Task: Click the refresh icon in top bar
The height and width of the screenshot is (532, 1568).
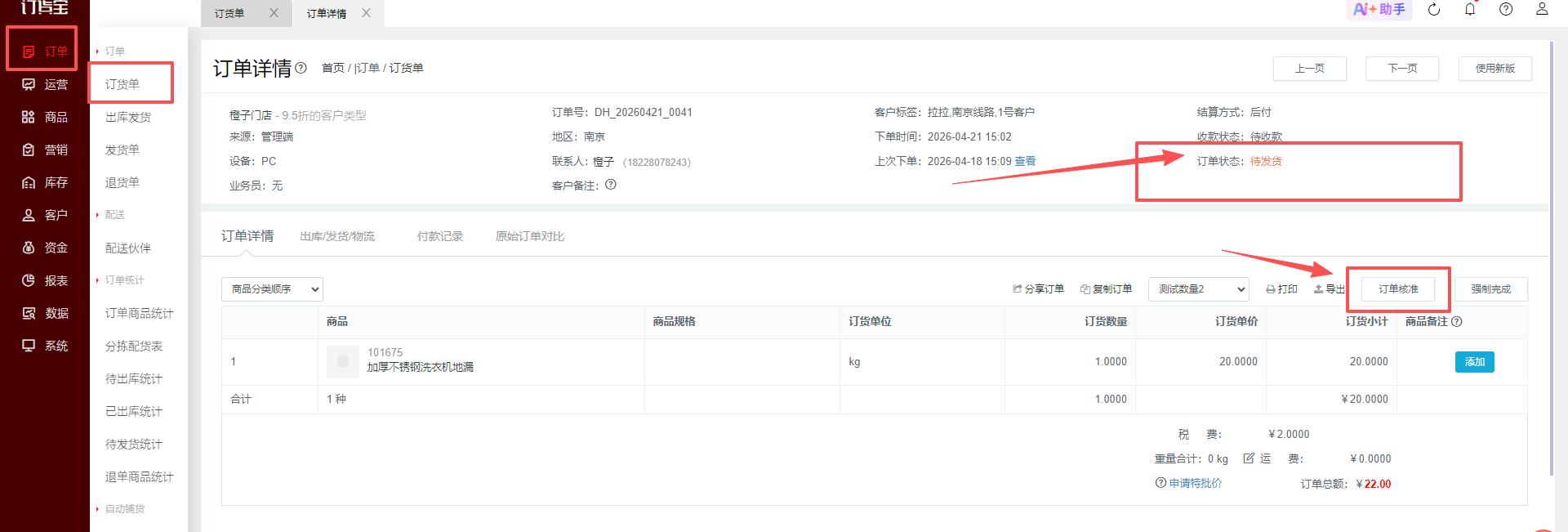Action: coord(1434,9)
